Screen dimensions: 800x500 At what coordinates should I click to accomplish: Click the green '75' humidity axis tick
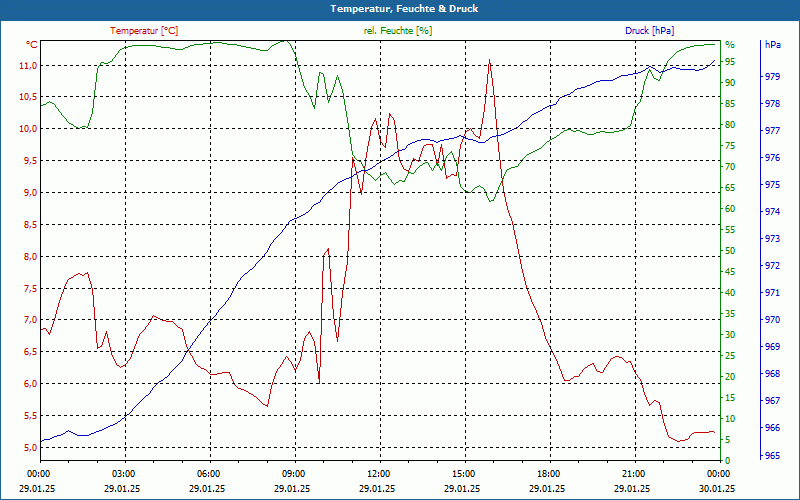pyautogui.click(x=730, y=145)
